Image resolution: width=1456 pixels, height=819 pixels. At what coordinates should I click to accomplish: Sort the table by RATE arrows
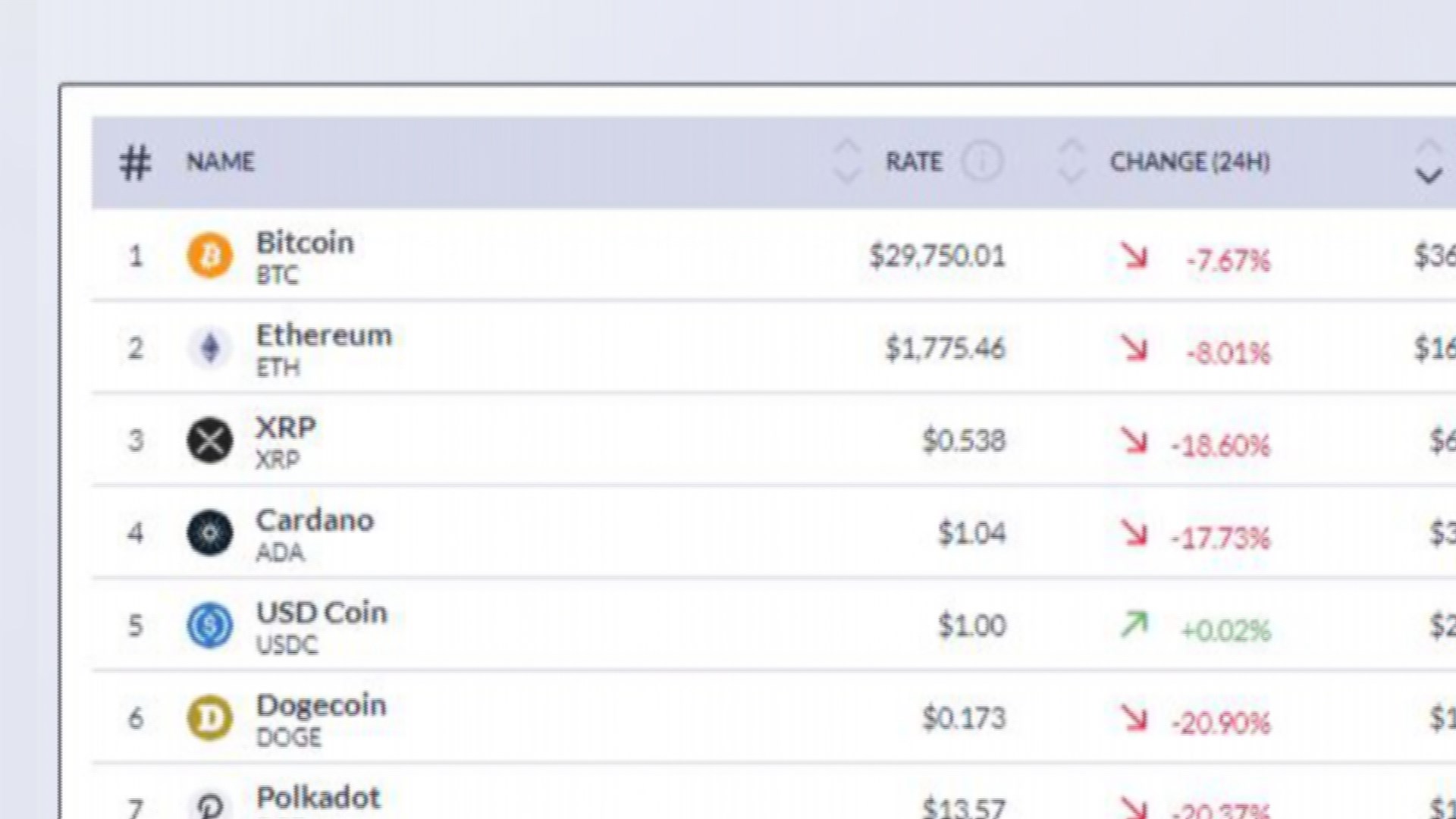click(x=846, y=162)
